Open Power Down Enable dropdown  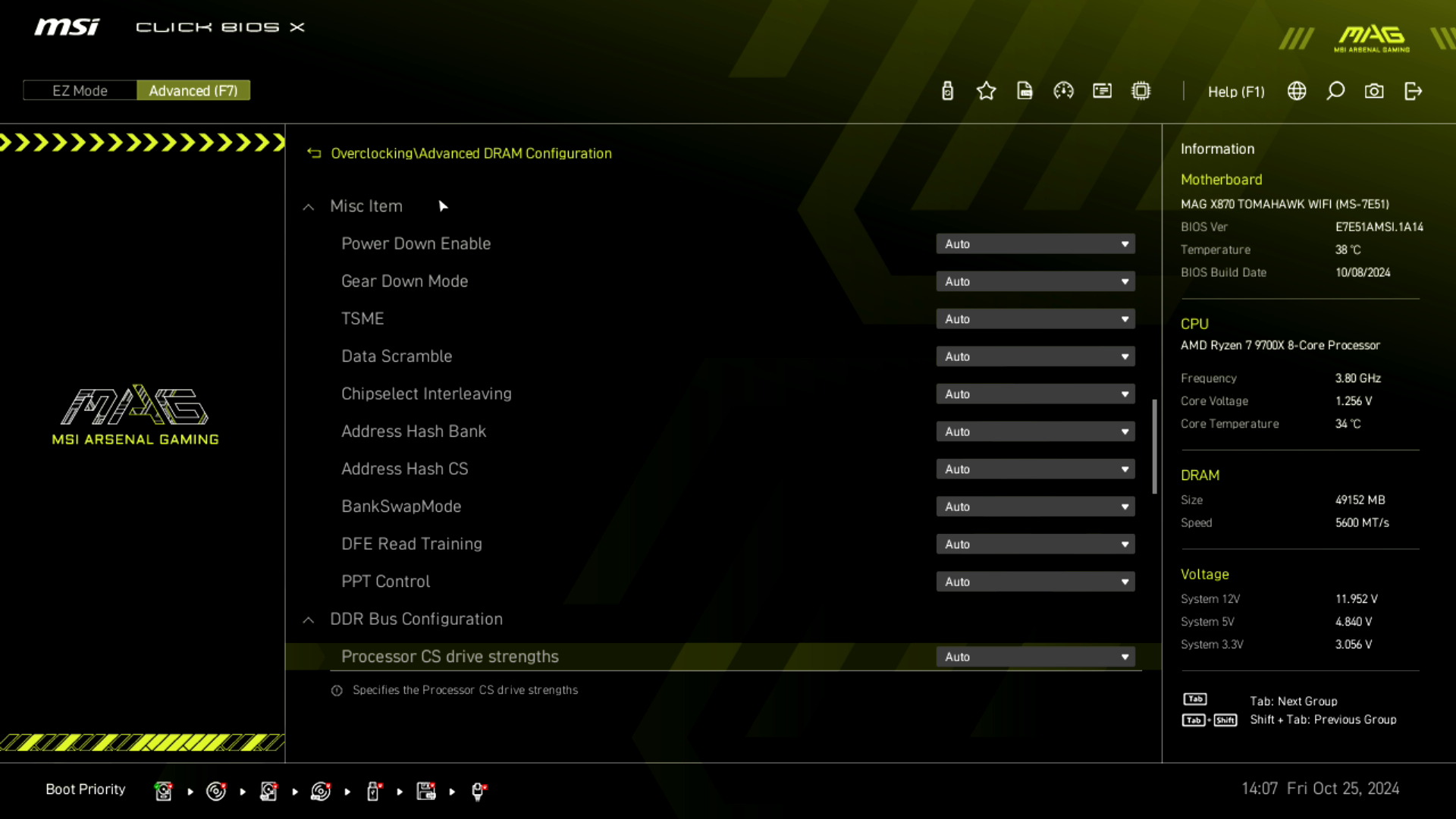pos(1035,244)
